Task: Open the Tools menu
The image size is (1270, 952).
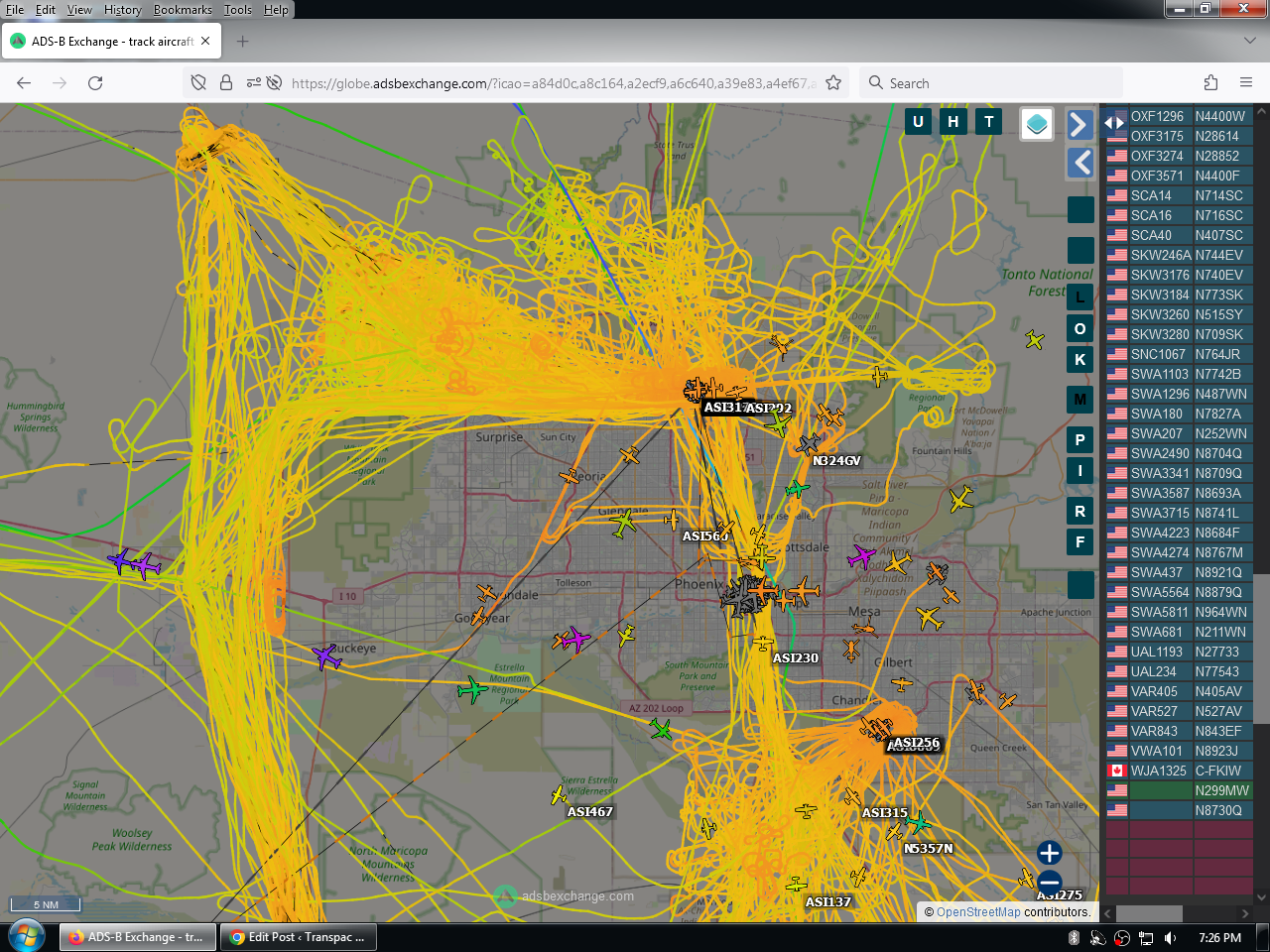Action: (x=238, y=10)
